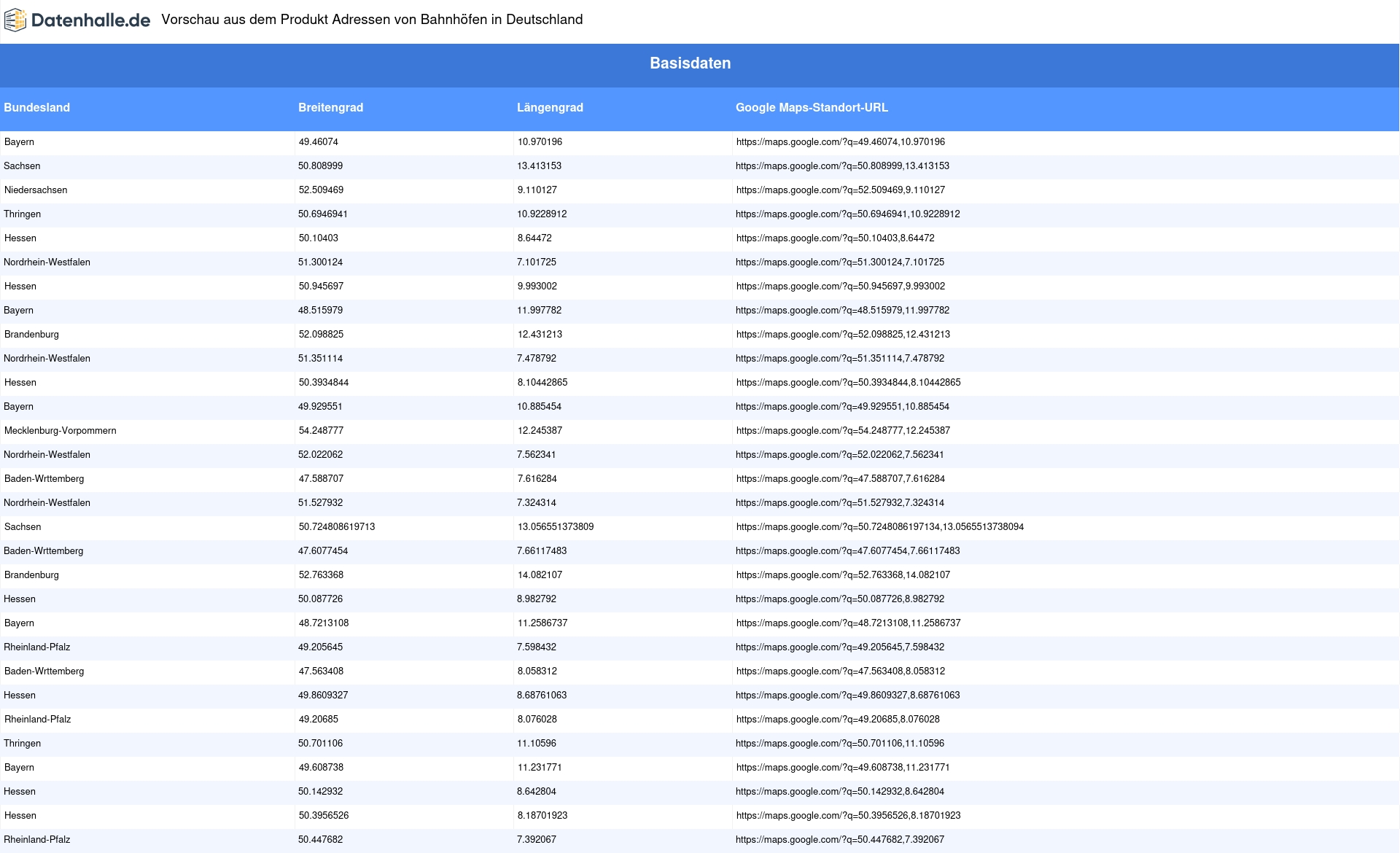Click Breitengrad value 49.20685

point(319,720)
